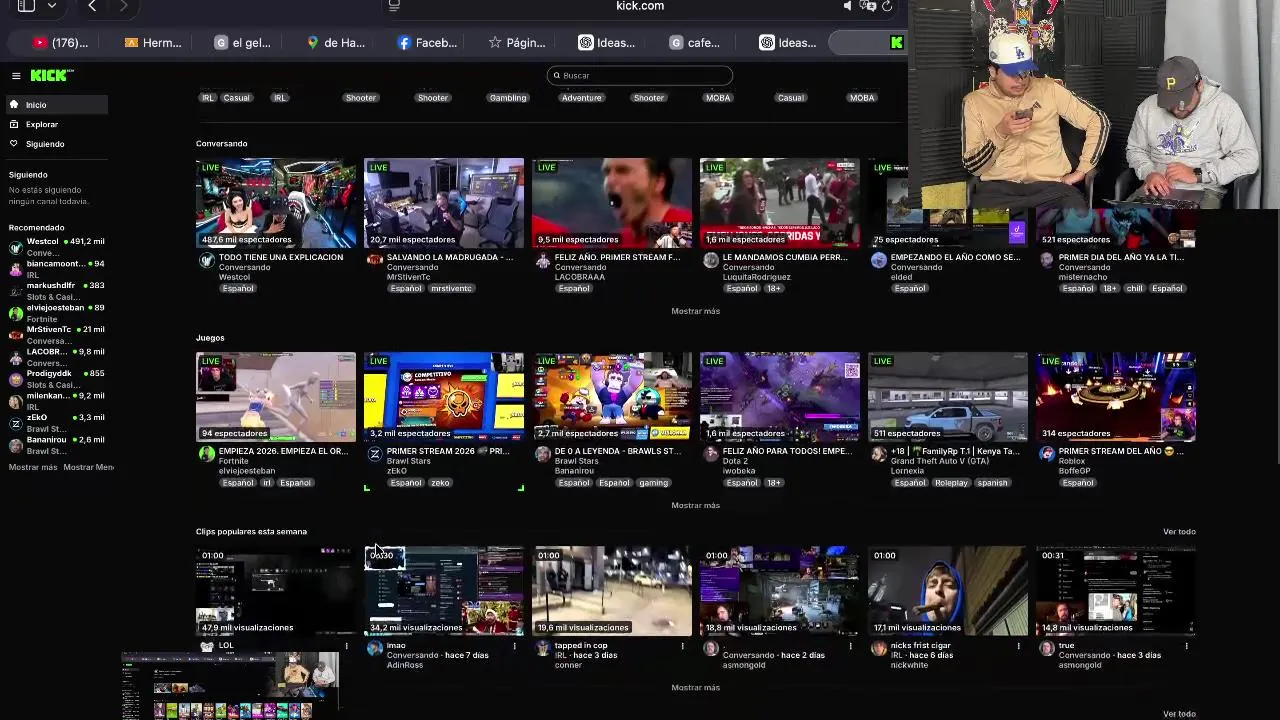The image size is (1280, 720).
Task: Expand sidebar list with Mostrar más
Action: coord(33,467)
